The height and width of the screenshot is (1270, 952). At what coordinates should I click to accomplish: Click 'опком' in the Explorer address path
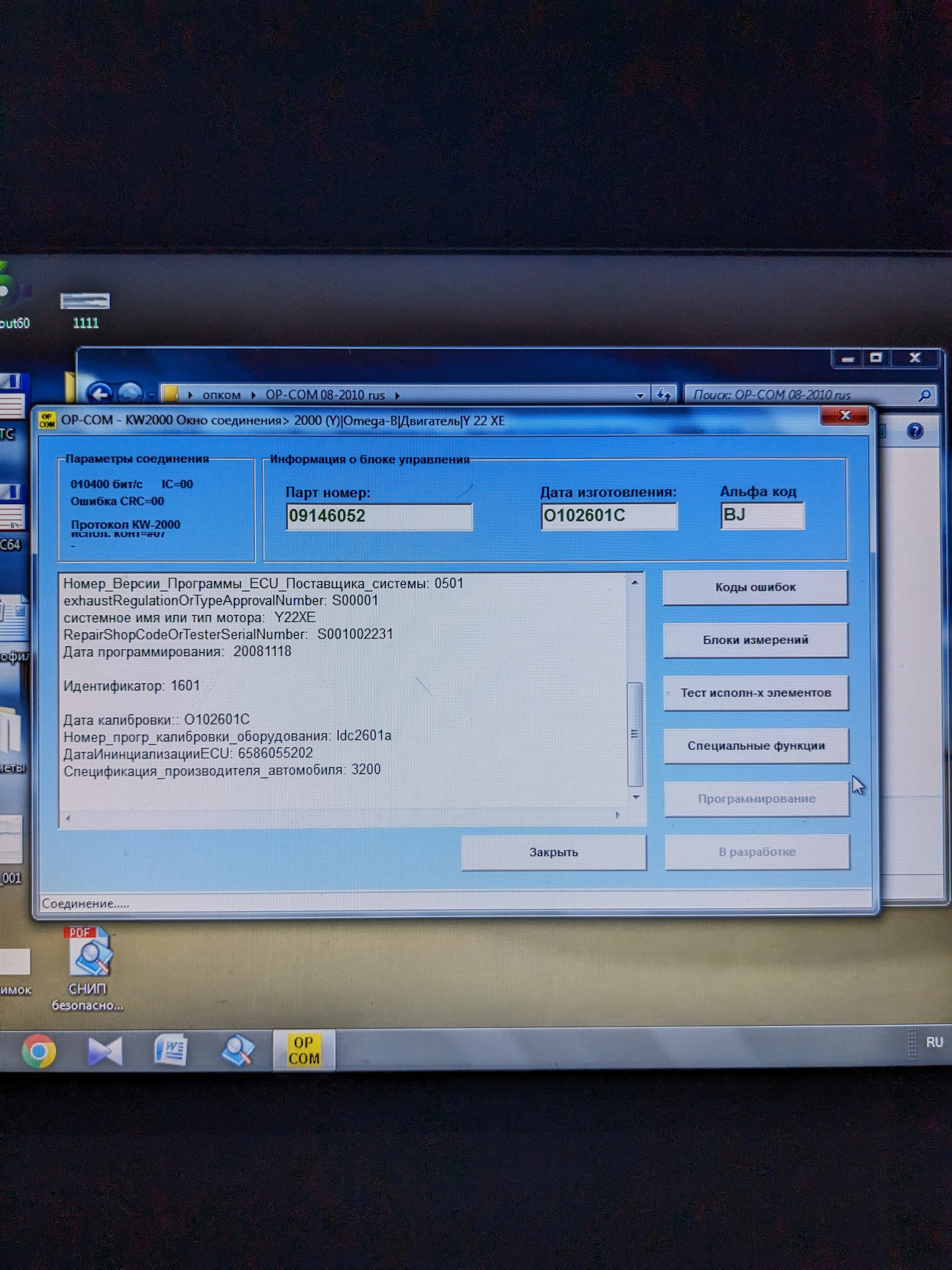point(221,396)
